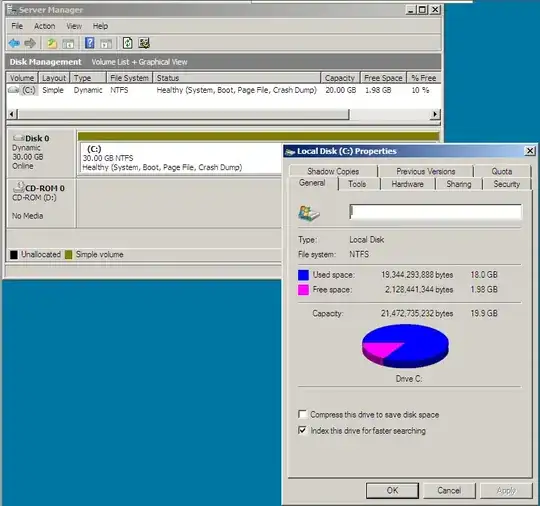Toggle the Show/Hide Console Tree icon

tap(68, 43)
